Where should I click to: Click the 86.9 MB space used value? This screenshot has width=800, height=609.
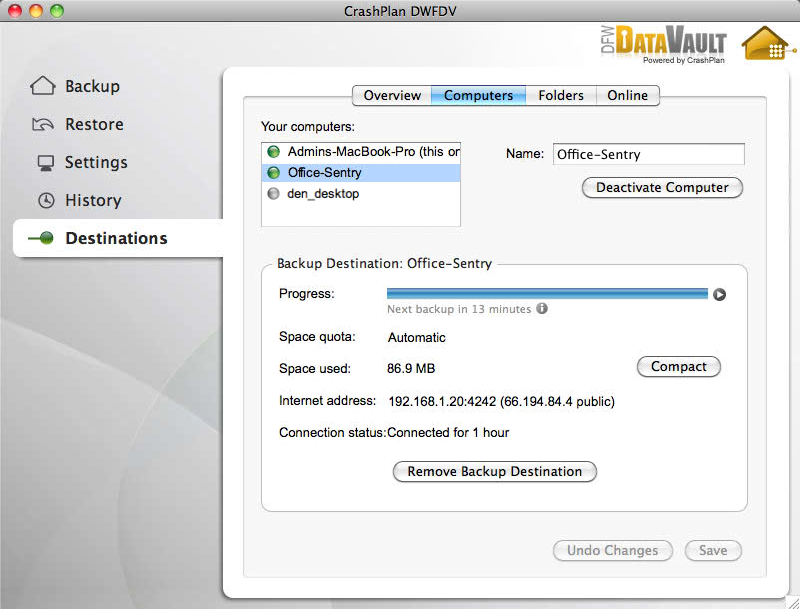click(411, 368)
